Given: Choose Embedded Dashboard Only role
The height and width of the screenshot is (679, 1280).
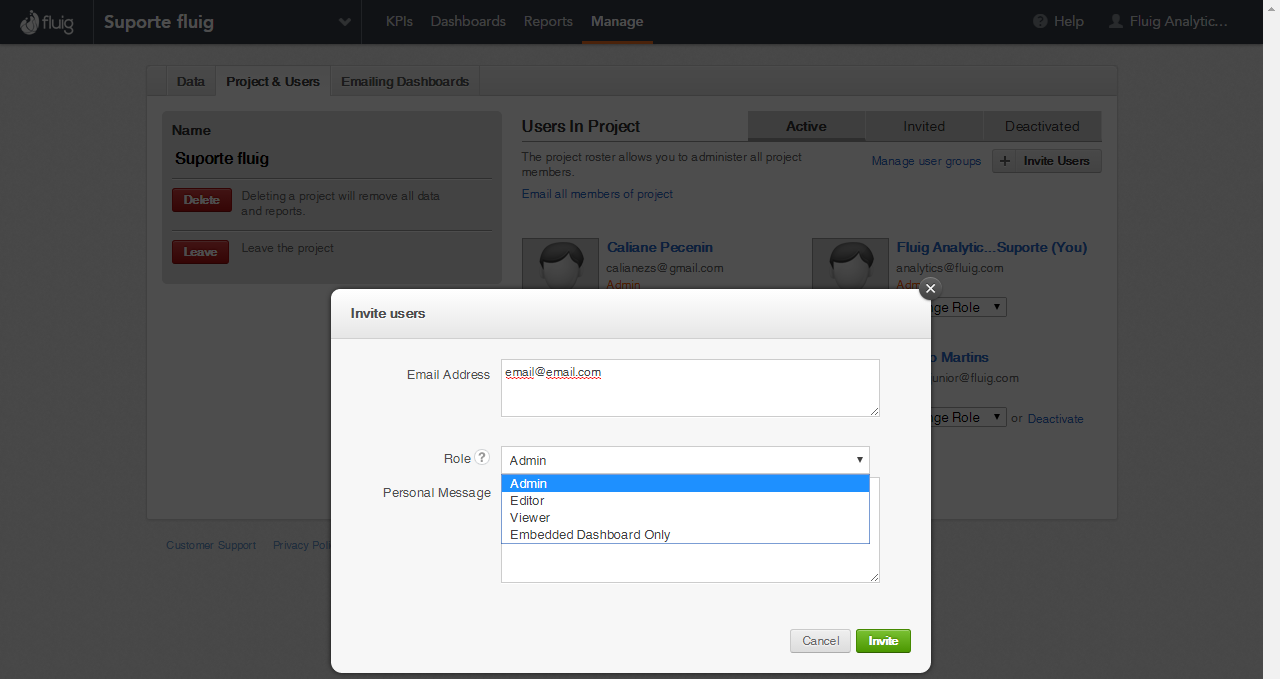Looking at the screenshot, I should (685, 535).
